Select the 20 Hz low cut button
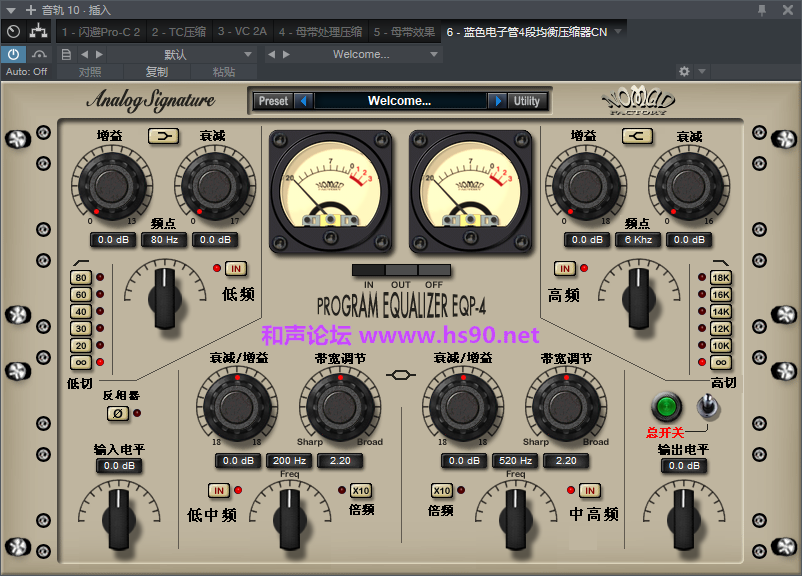802x576 pixels. click(x=81, y=345)
